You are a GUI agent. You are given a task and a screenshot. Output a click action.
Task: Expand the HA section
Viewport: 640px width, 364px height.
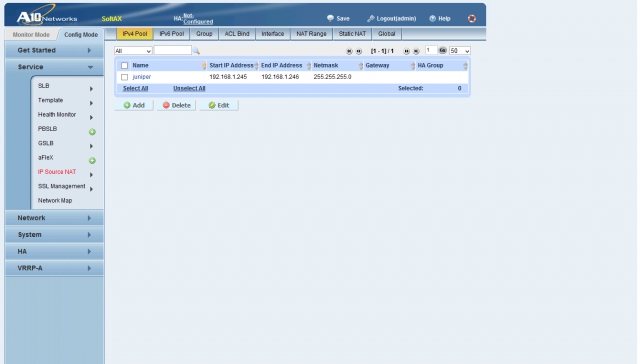(x=54, y=251)
